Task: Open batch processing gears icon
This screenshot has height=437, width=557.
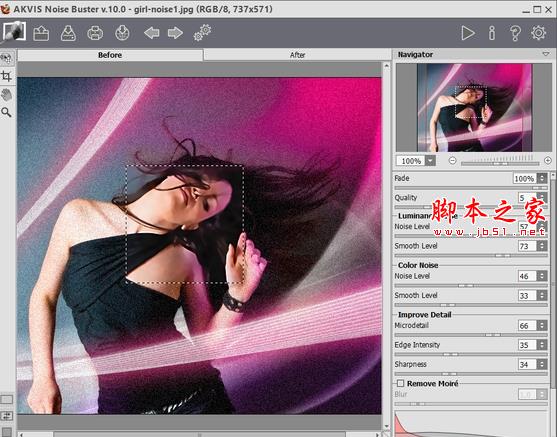Action: (x=202, y=33)
